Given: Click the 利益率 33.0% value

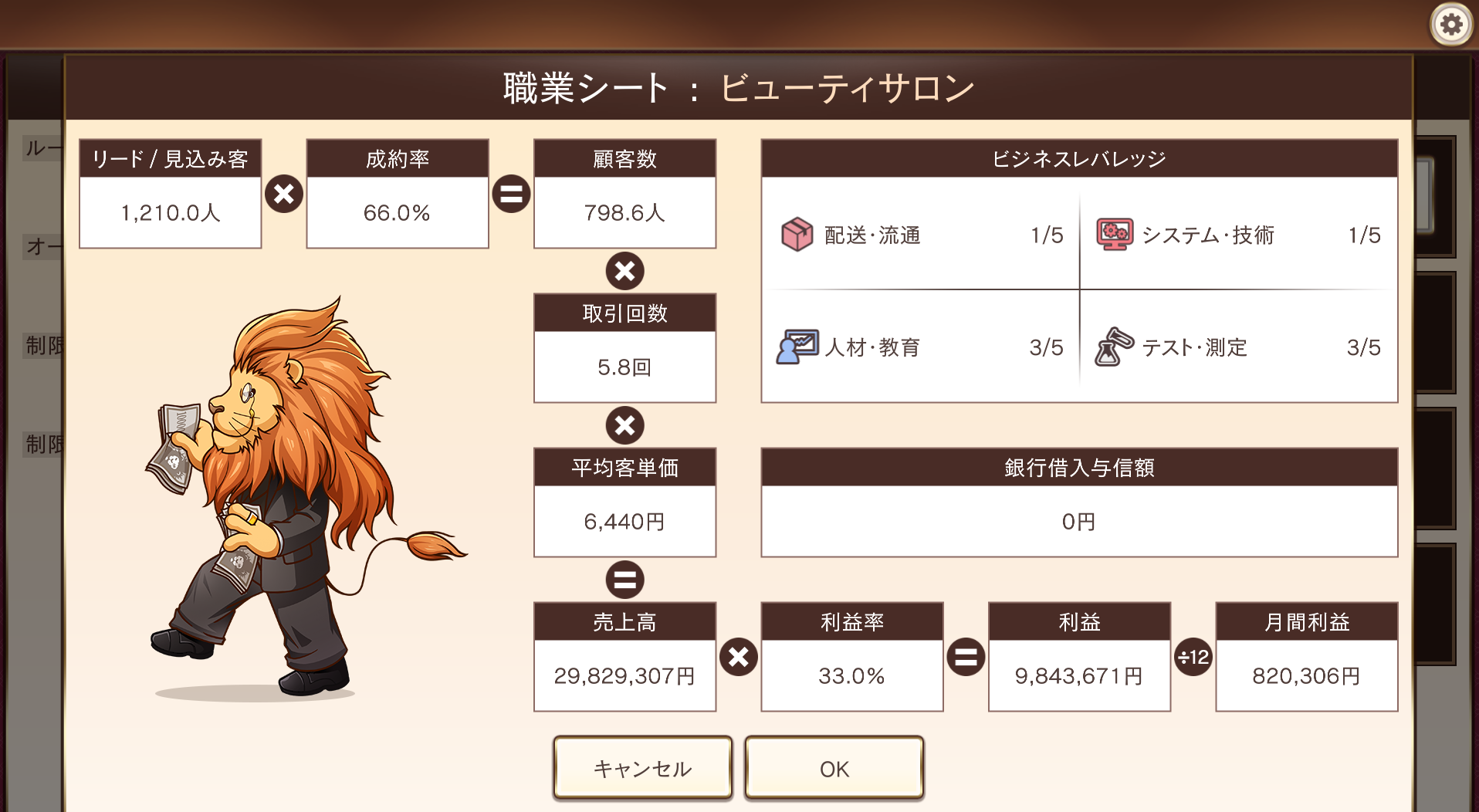Looking at the screenshot, I should pos(852,675).
